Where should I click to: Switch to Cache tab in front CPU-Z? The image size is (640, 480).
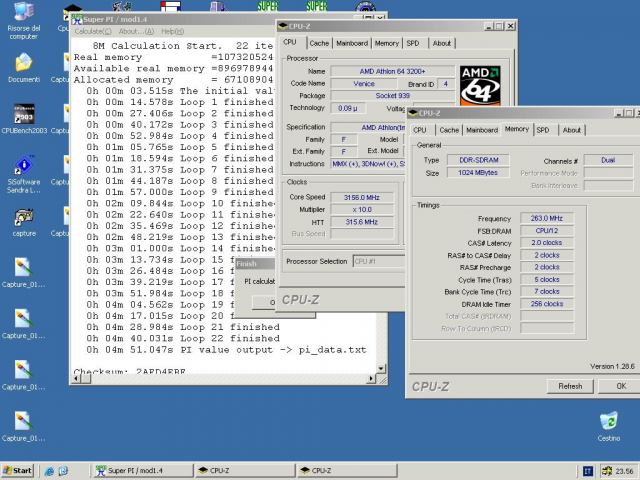(449, 130)
